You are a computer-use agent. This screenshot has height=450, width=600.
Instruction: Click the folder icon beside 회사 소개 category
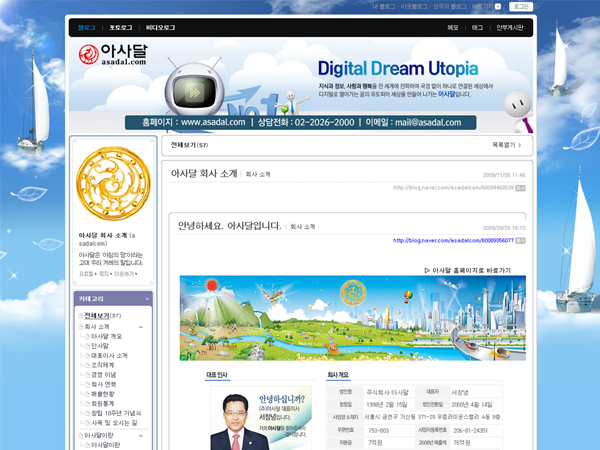coord(81,327)
